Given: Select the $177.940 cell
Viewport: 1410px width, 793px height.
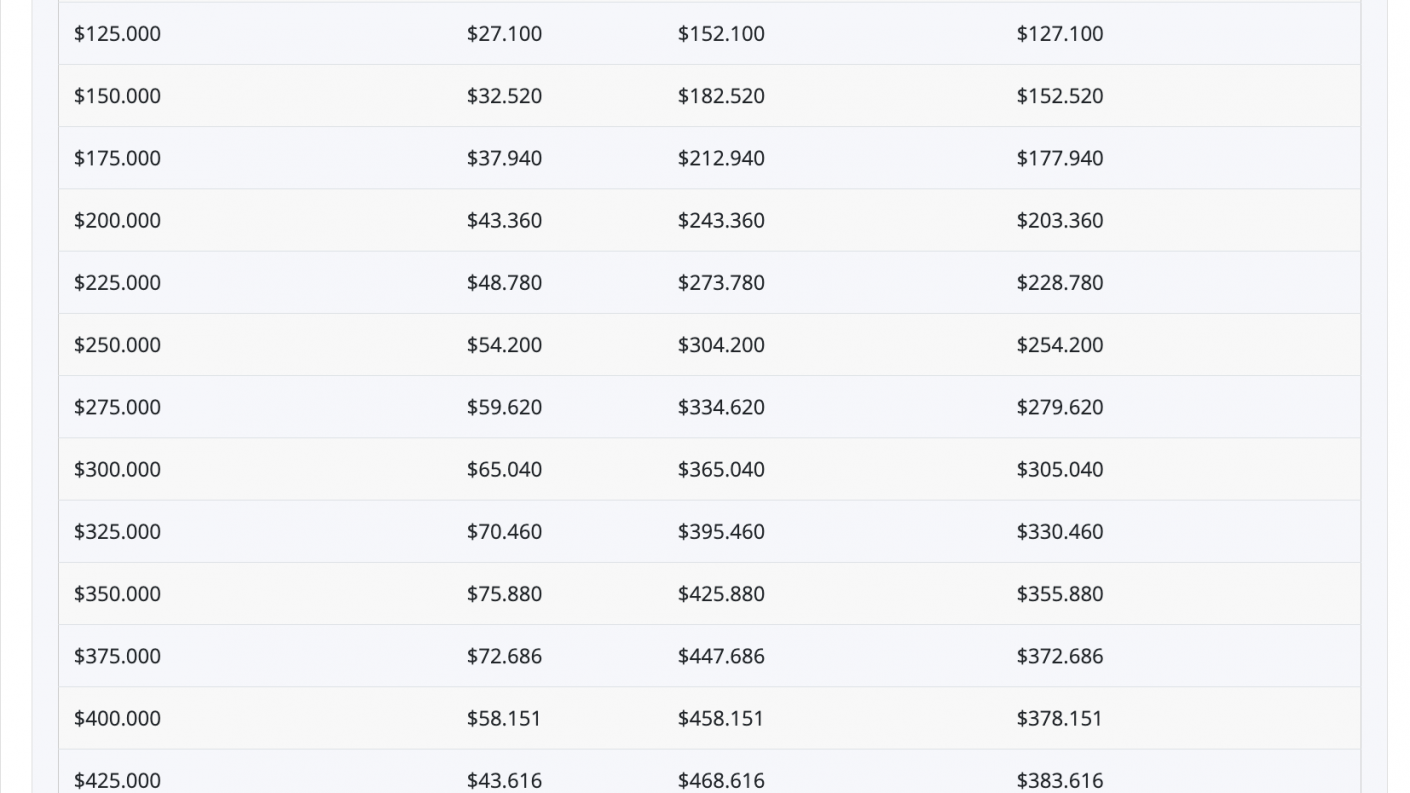Looking at the screenshot, I should [x=1060, y=158].
